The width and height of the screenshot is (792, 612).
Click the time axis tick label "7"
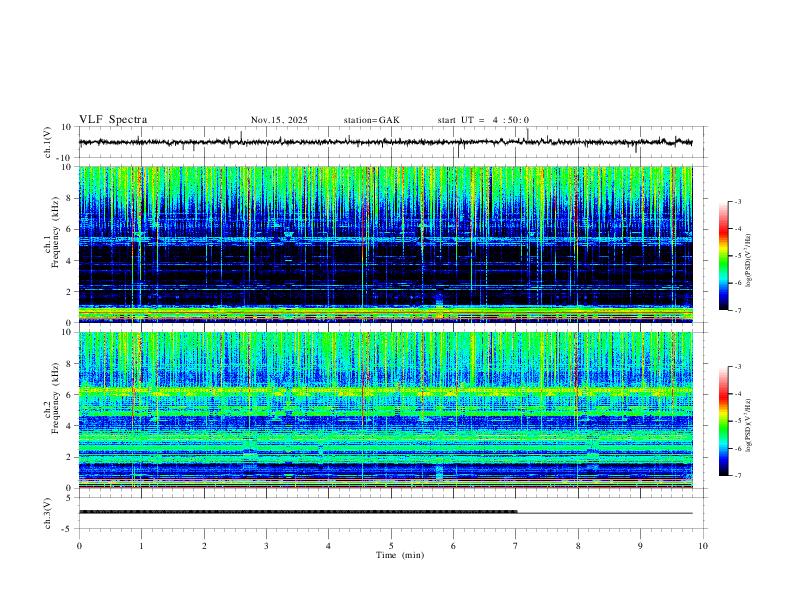(516, 546)
